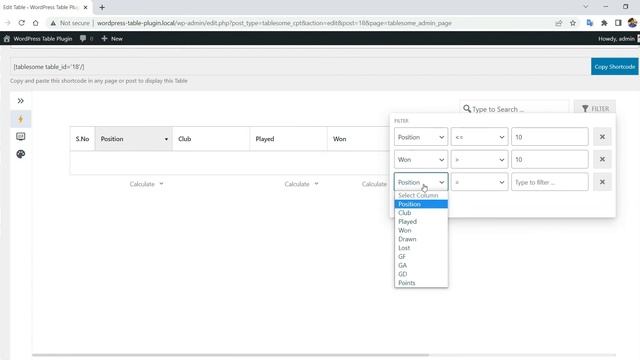Select Club in the dropdown list
Viewport: 640px width, 360px height.
tap(421, 213)
